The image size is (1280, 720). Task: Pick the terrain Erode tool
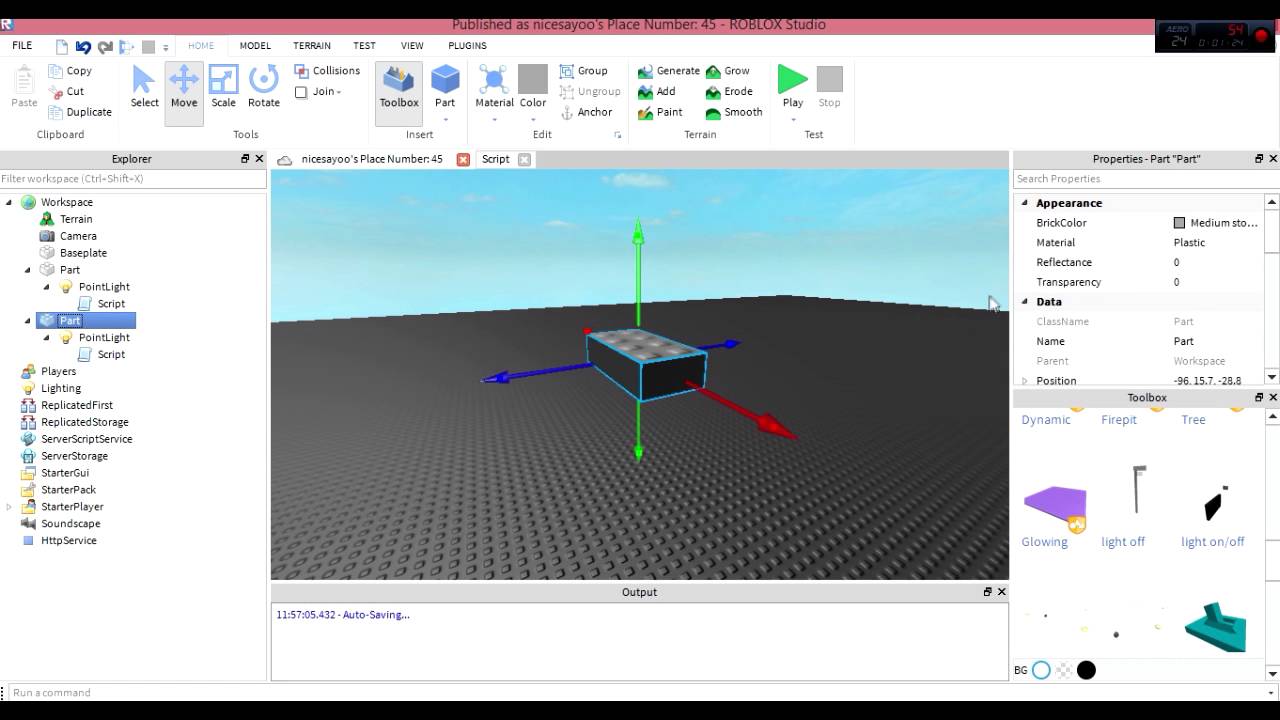click(x=729, y=91)
